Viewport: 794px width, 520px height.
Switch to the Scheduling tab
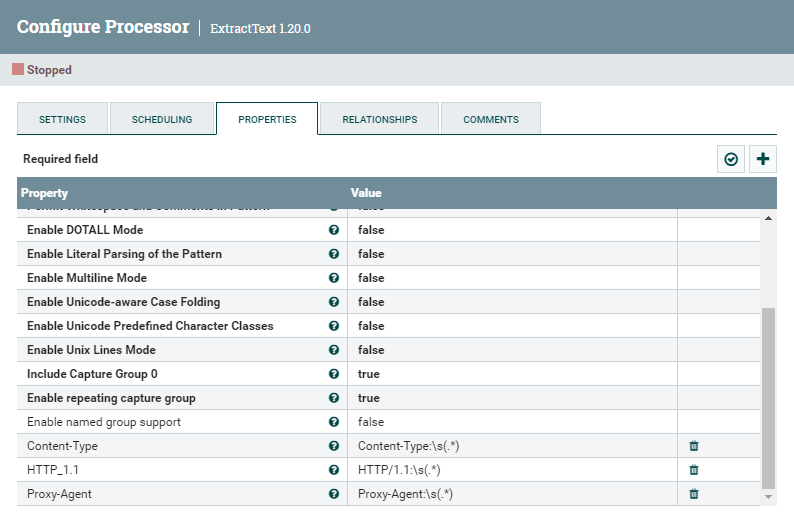pos(162,119)
